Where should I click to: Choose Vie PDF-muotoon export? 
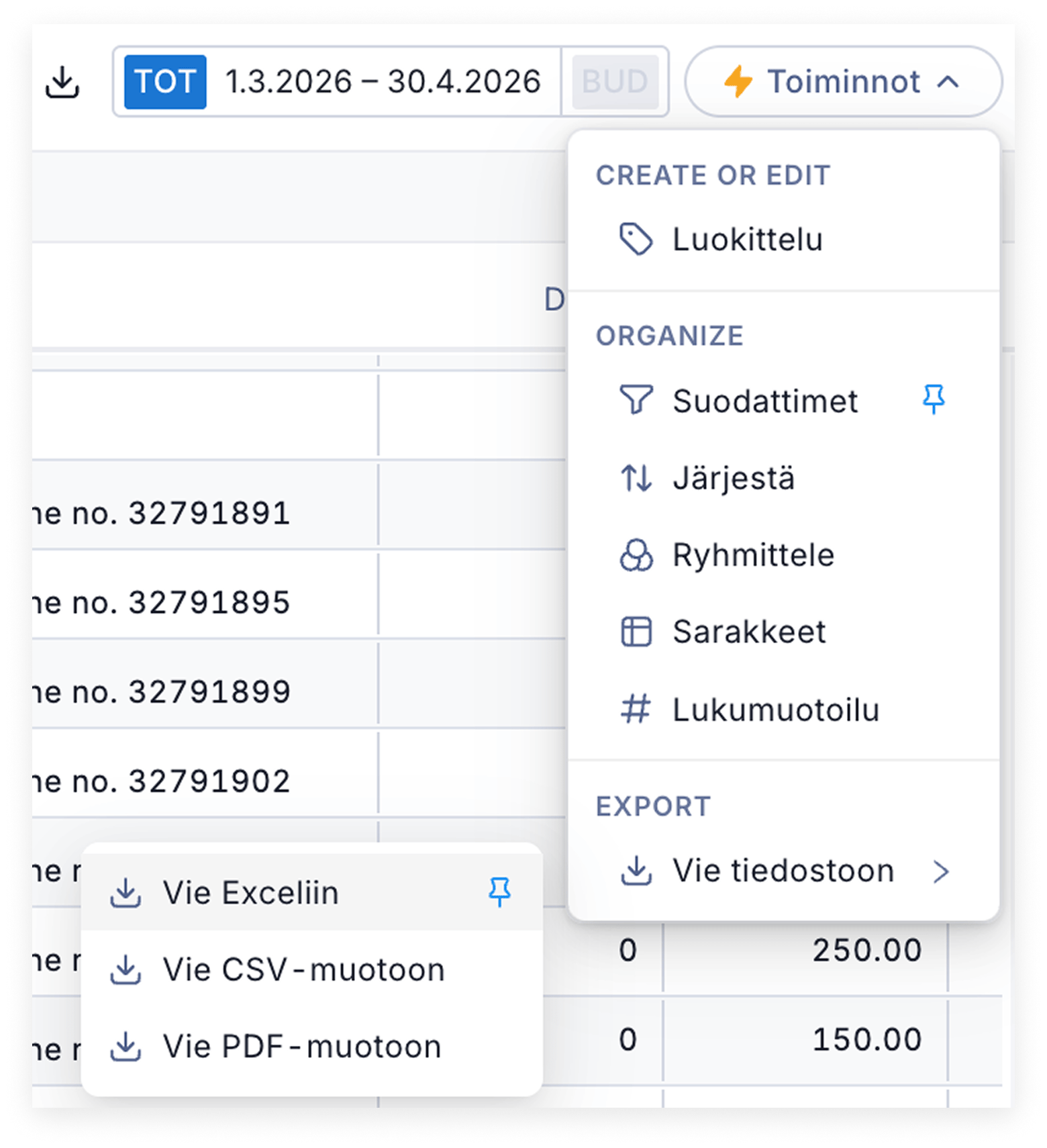point(311,1046)
